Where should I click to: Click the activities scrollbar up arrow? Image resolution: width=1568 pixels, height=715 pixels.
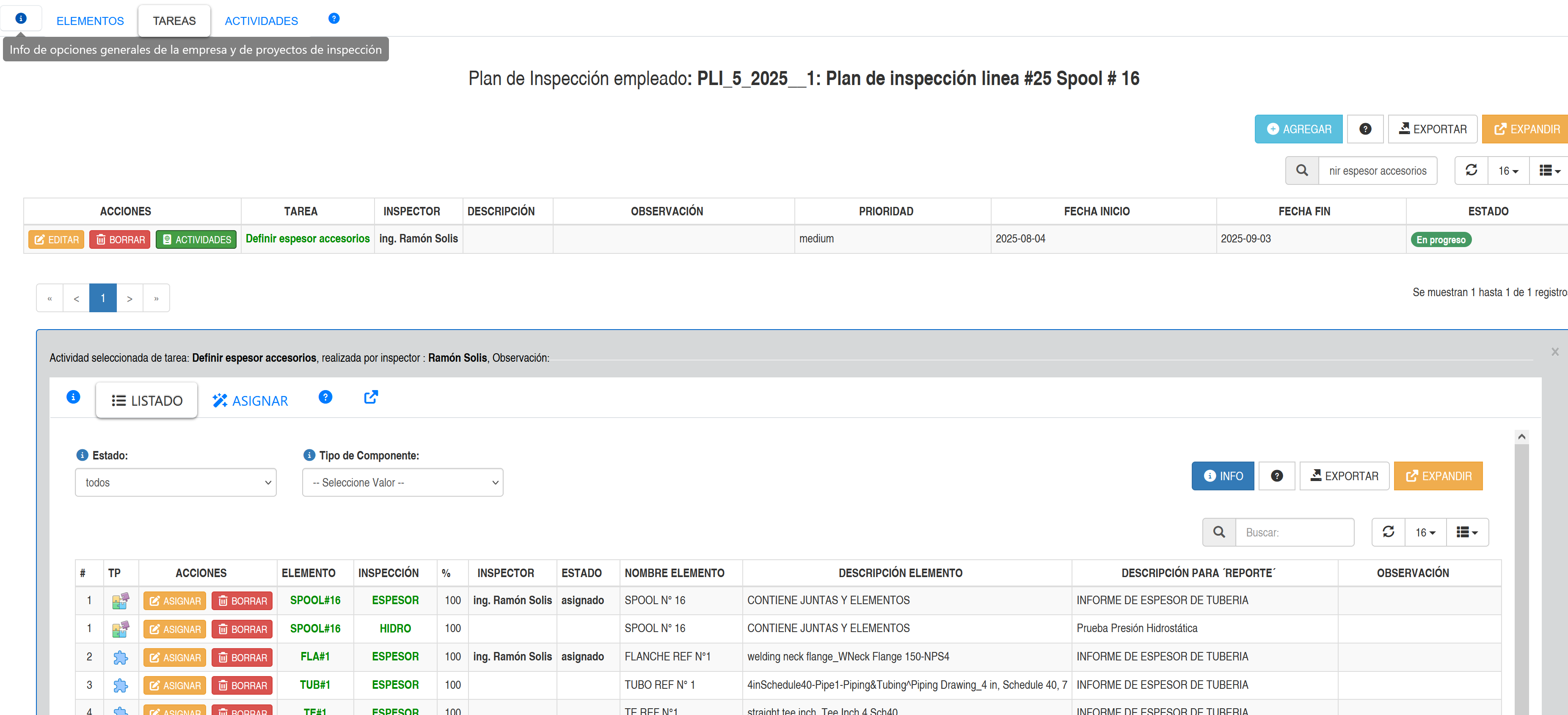coord(1521,436)
